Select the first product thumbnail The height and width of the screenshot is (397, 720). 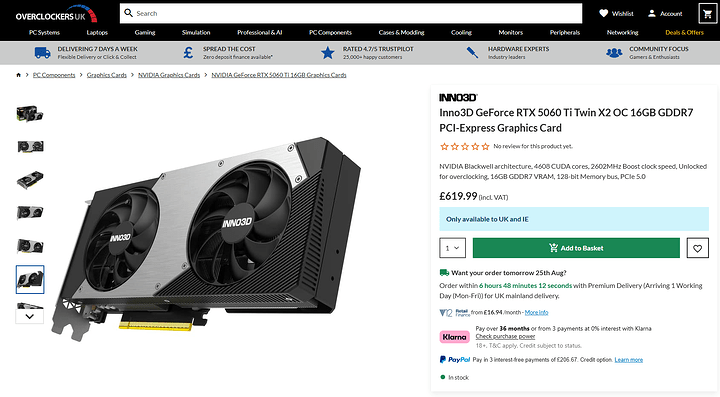30,113
